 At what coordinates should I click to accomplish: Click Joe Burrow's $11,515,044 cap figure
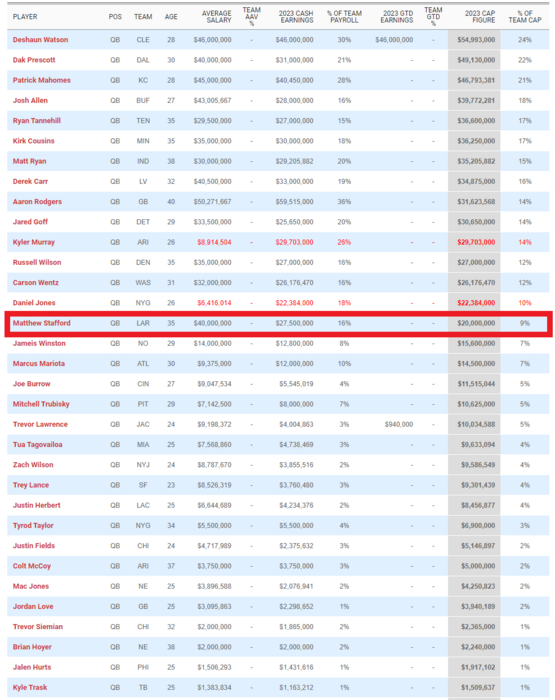click(x=476, y=383)
